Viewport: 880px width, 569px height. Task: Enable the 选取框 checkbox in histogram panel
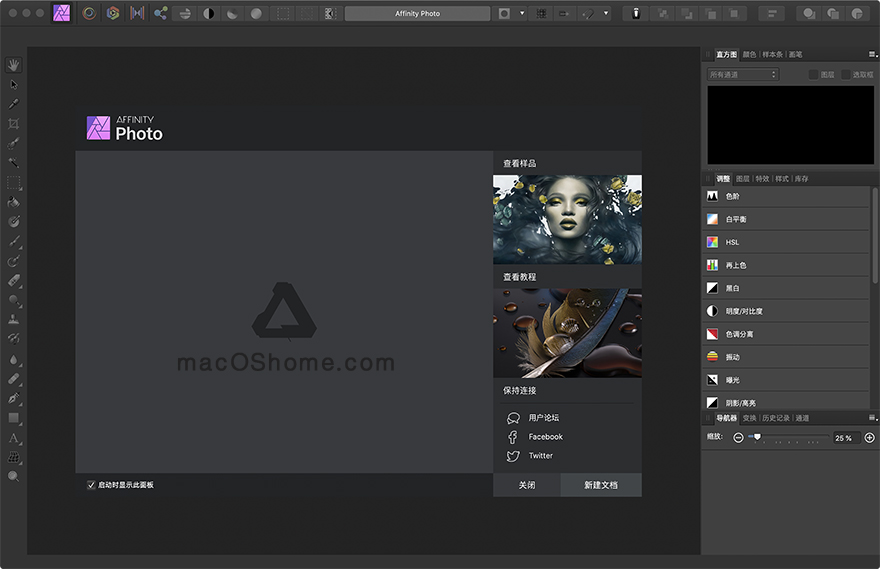(846, 75)
